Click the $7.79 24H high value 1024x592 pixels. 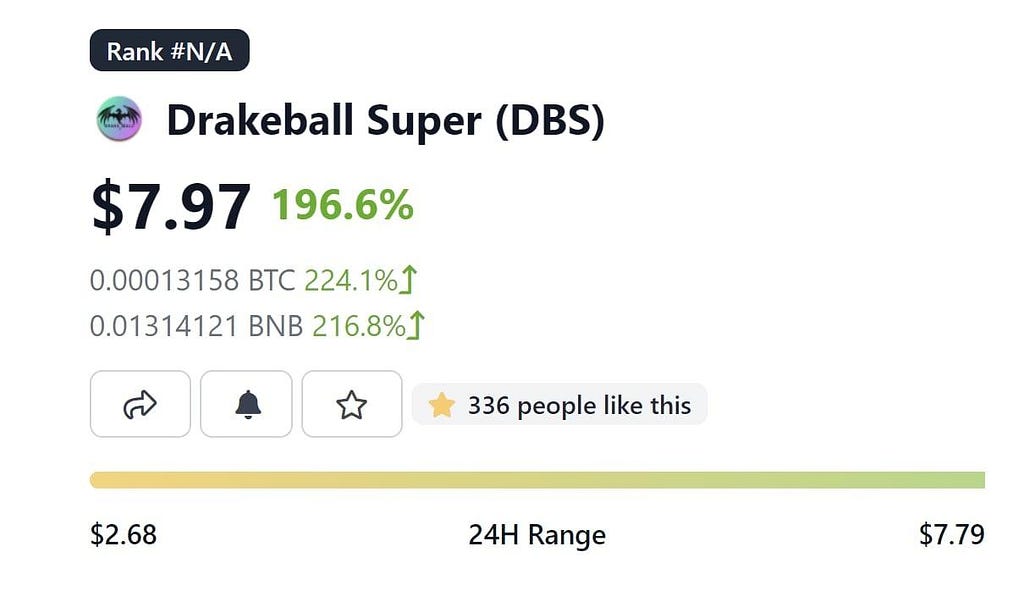[952, 534]
